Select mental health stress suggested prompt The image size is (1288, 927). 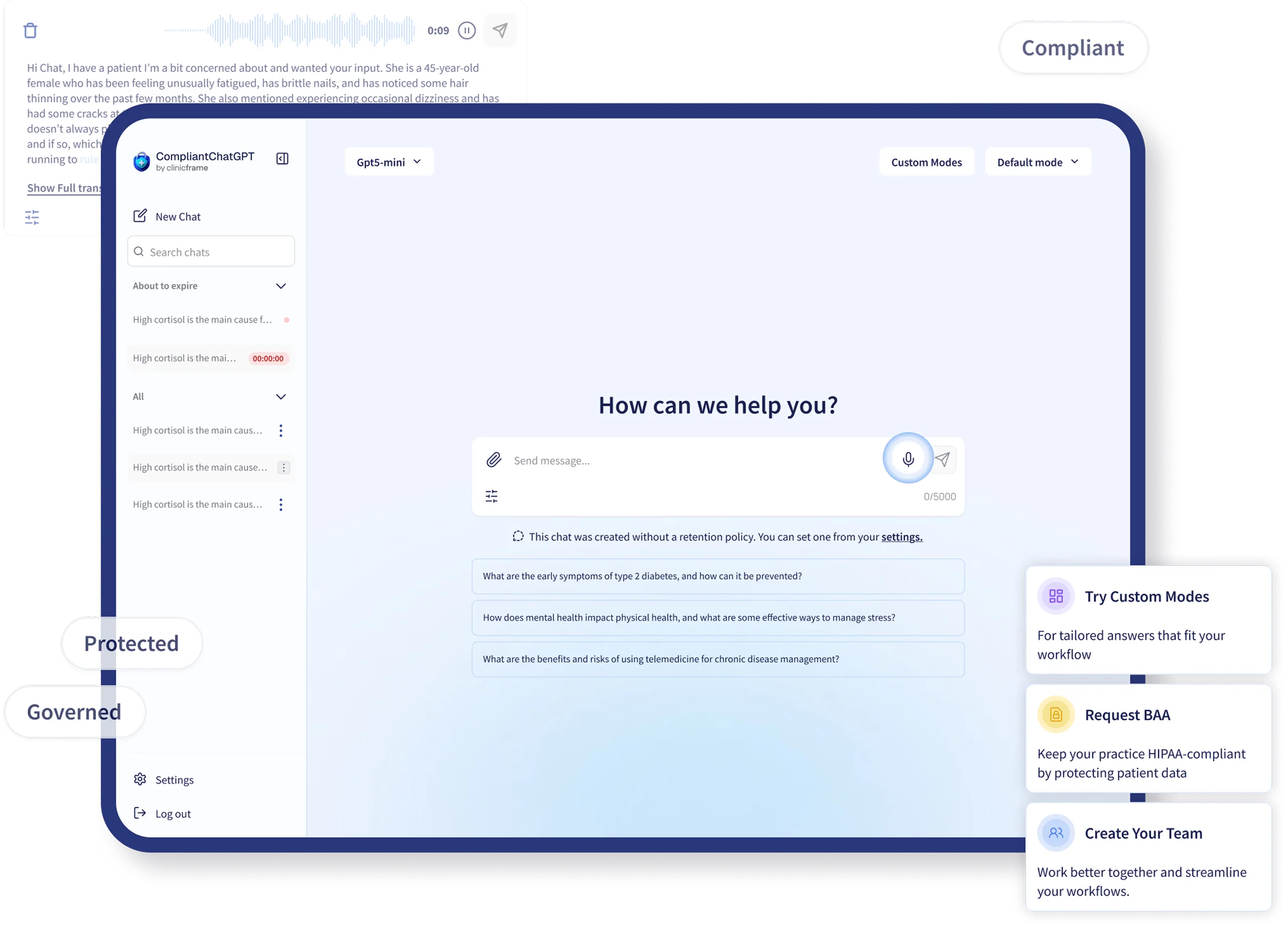pos(718,617)
